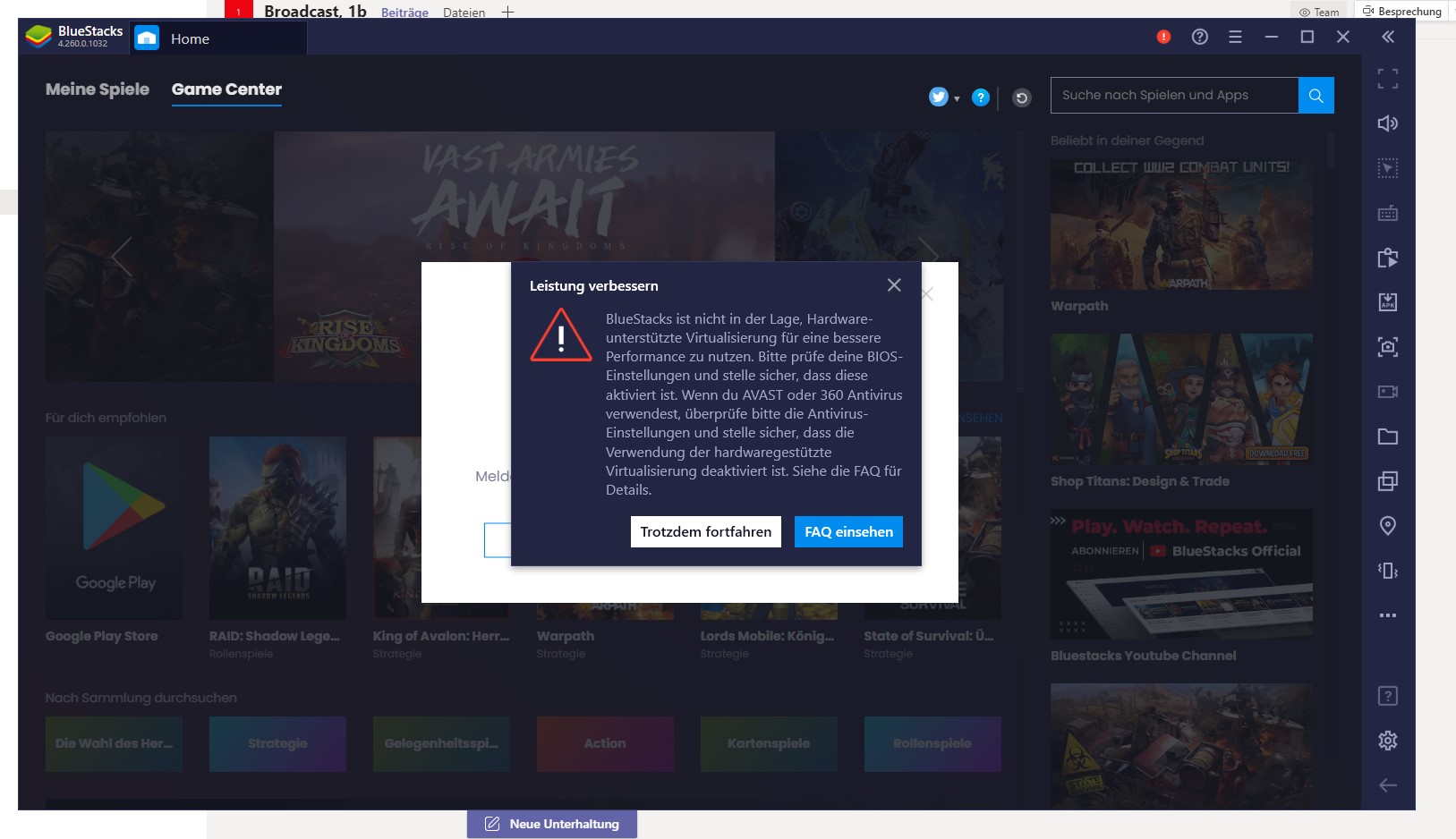The height and width of the screenshot is (839, 1456).
Task: Open BlueStacks settings gear icon
Action: (1387, 741)
